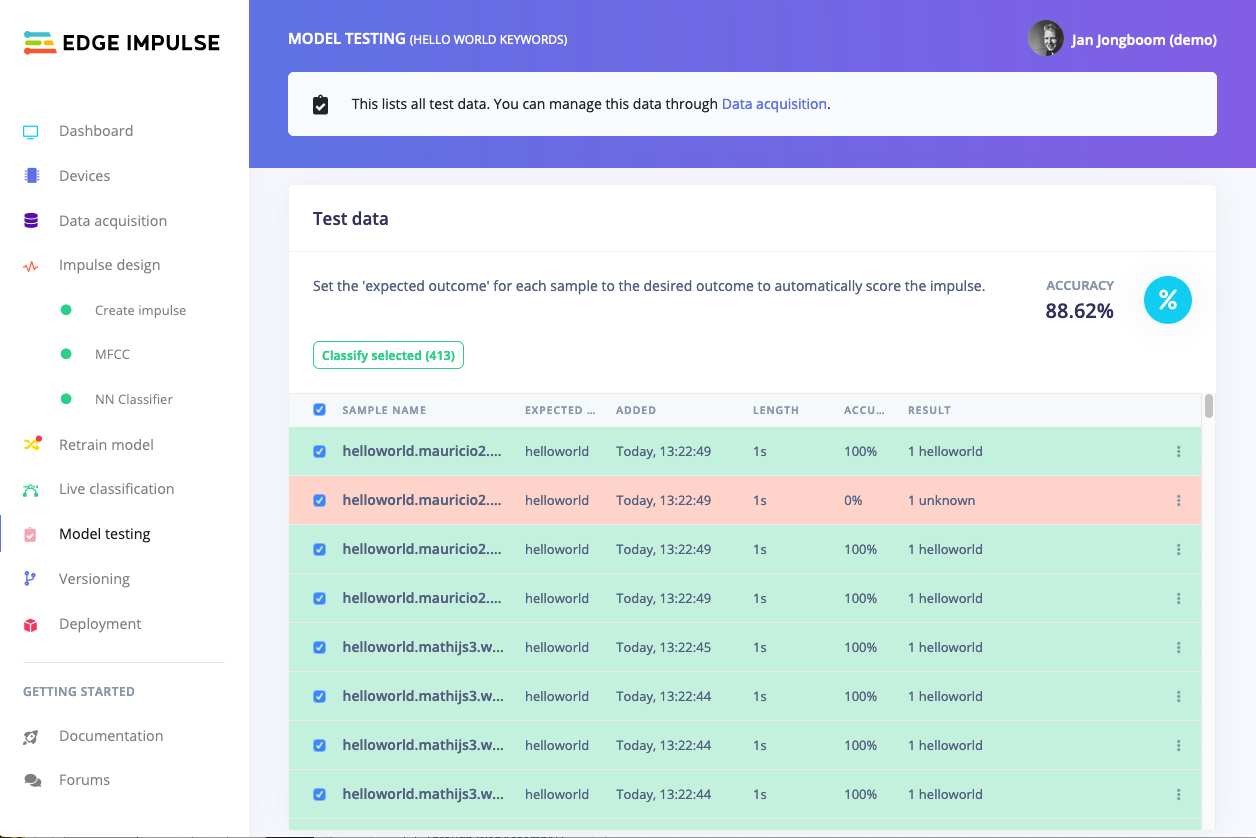Click the Devices chip icon
The image size is (1256, 838).
(x=31, y=176)
